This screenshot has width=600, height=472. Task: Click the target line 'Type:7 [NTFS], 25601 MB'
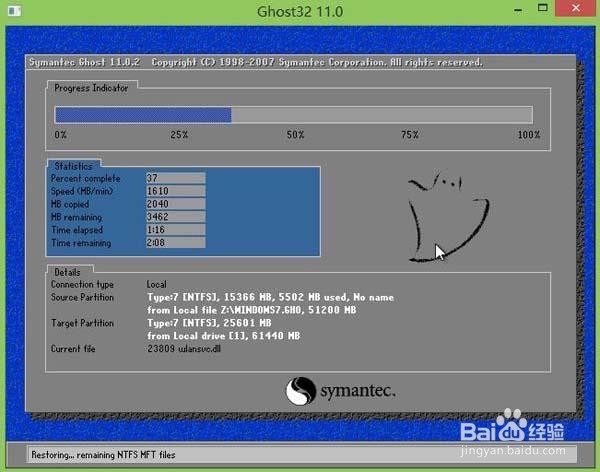click(209, 323)
